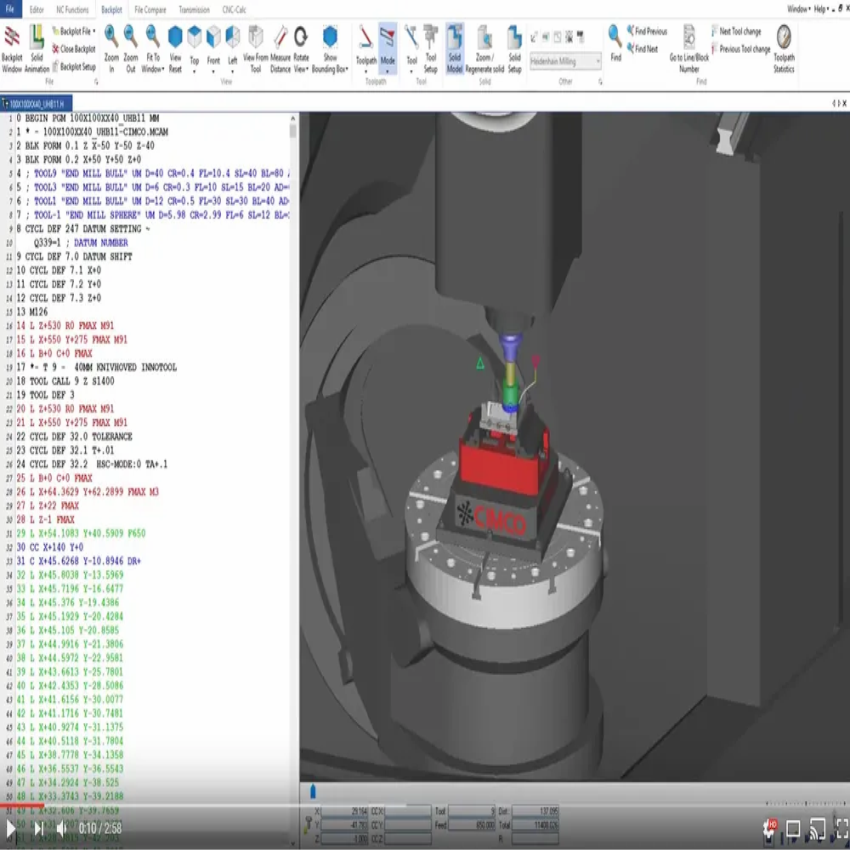The image size is (850, 850).
Task: Click the Backplot Window icon
Action: pyautogui.click(x=12, y=50)
